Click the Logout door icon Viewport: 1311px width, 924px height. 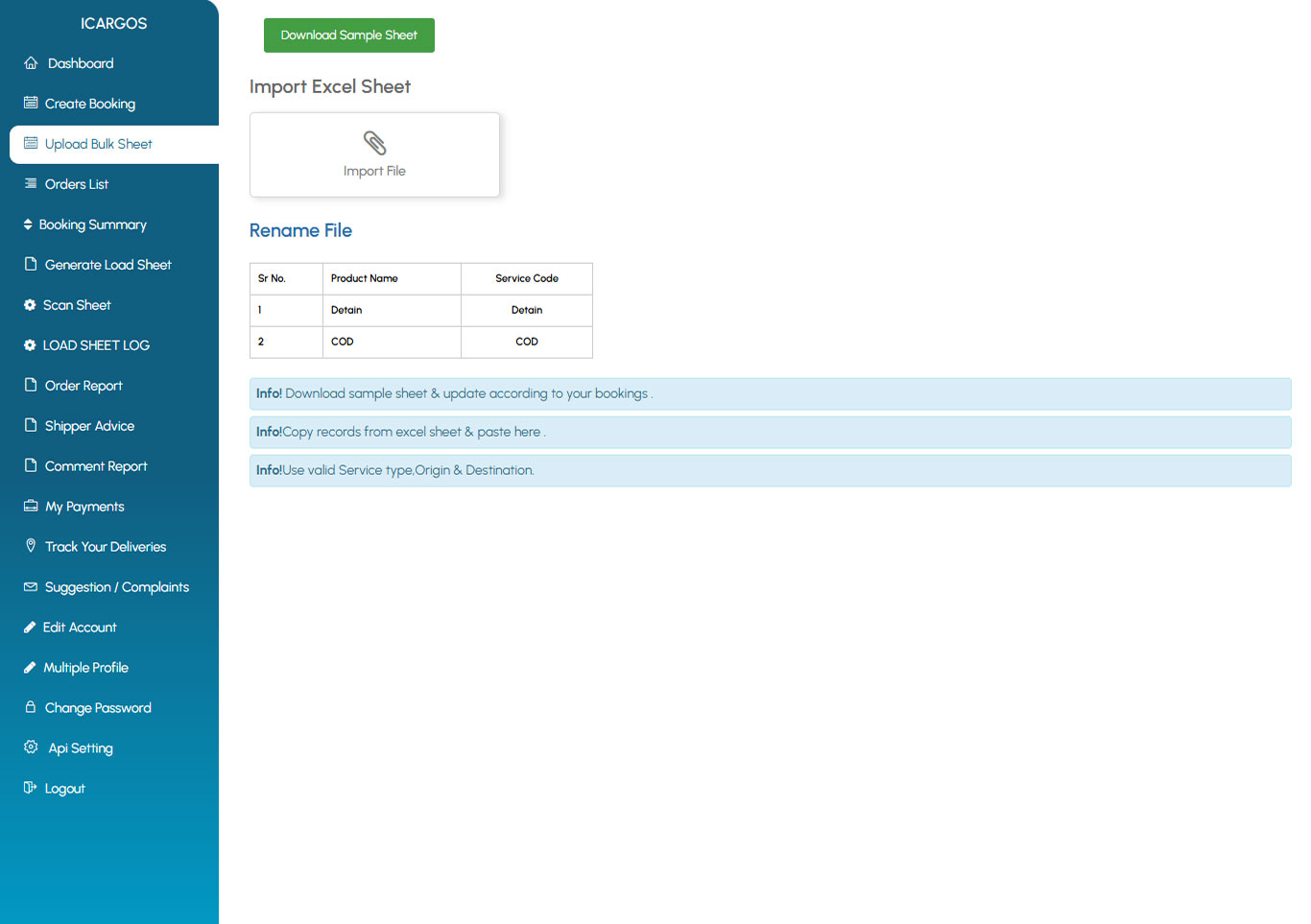pos(31,788)
